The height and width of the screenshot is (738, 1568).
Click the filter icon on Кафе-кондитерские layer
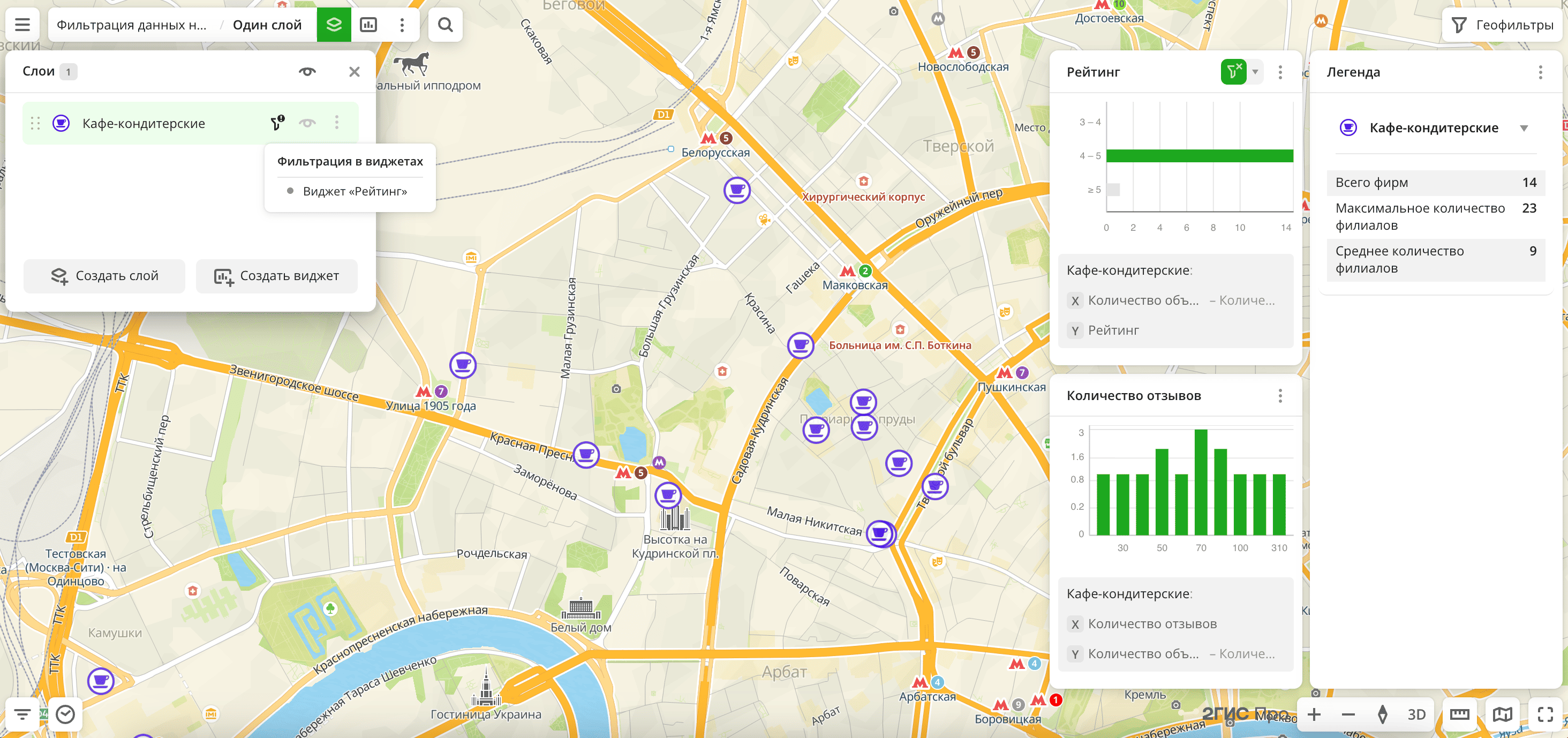[x=277, y=123]
